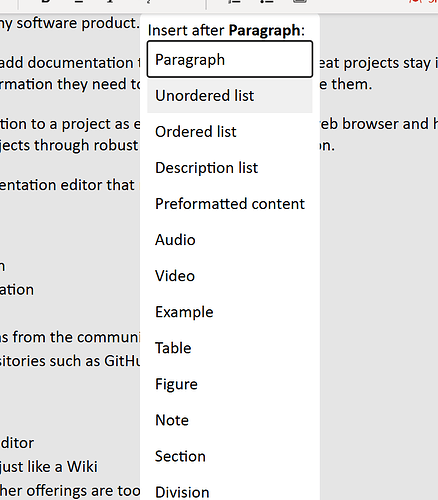Add a new Section
438x500 pixels.
point(230,456)
